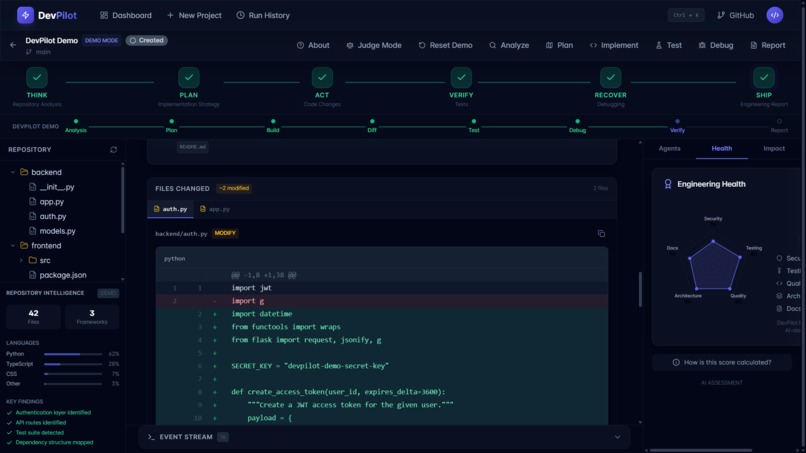Viewport: 806px width, 453px height.
Task: Click the About button
Action: click(x=313, y=45)
